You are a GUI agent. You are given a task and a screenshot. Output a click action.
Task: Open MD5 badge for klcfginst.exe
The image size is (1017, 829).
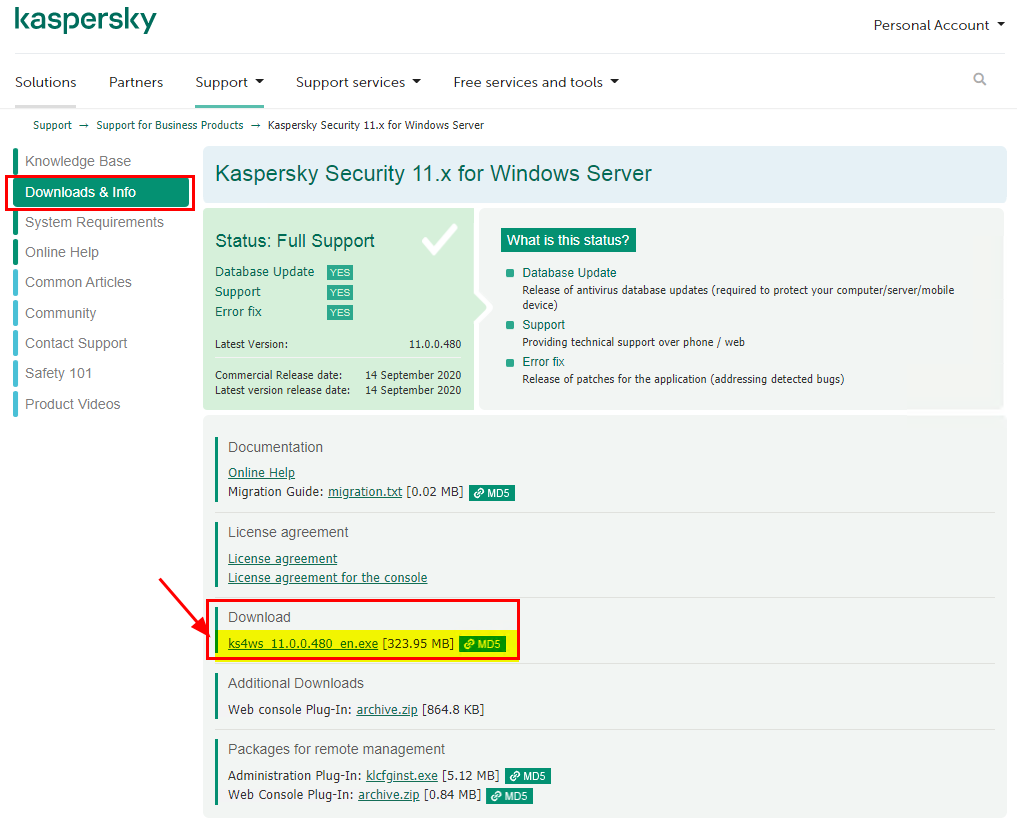[x=528, y=776]
